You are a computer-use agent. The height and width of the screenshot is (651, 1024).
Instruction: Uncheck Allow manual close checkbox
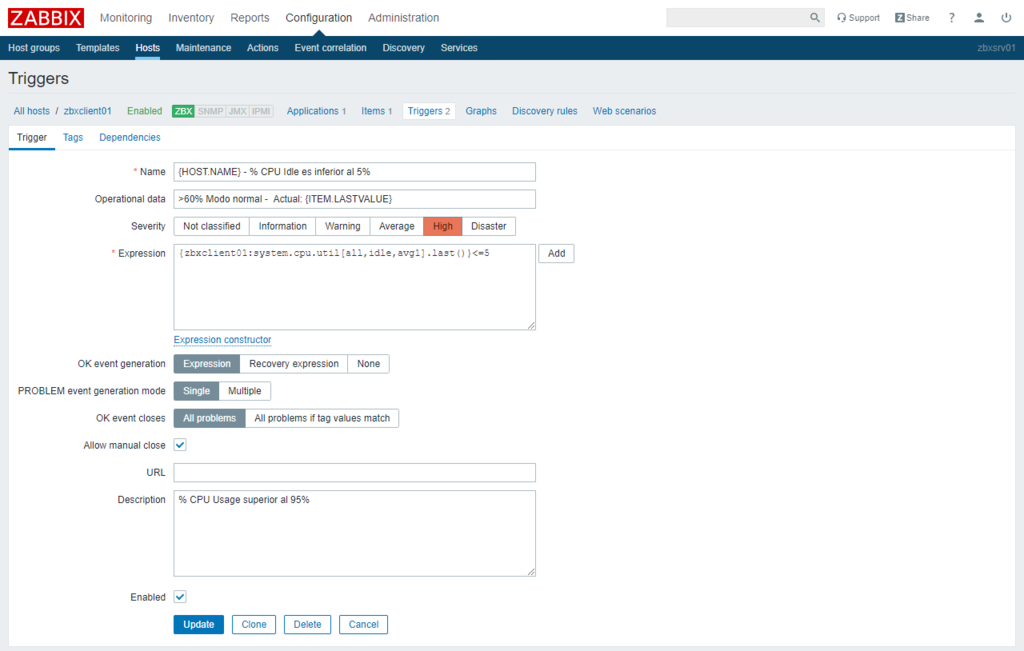180,445
